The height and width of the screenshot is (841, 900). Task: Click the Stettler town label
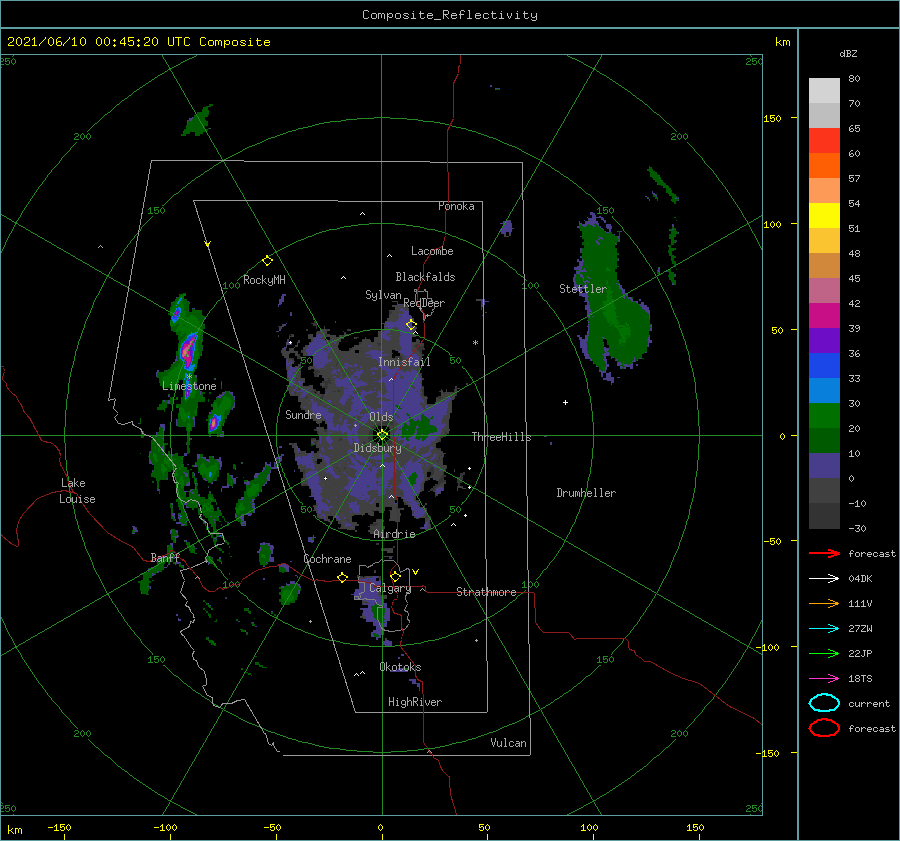[583, 289]
